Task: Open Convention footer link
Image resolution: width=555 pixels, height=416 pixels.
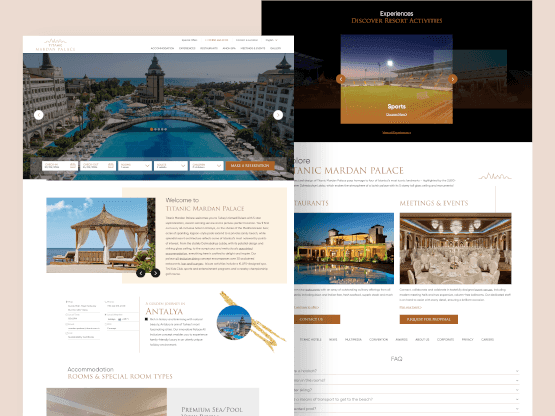Action: coord(378,340)
